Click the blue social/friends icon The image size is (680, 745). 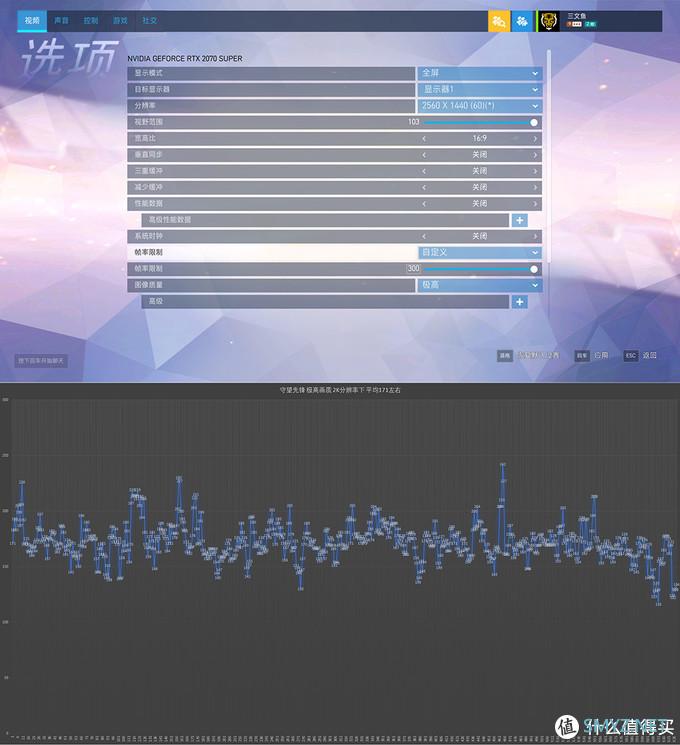click(522, 21)
